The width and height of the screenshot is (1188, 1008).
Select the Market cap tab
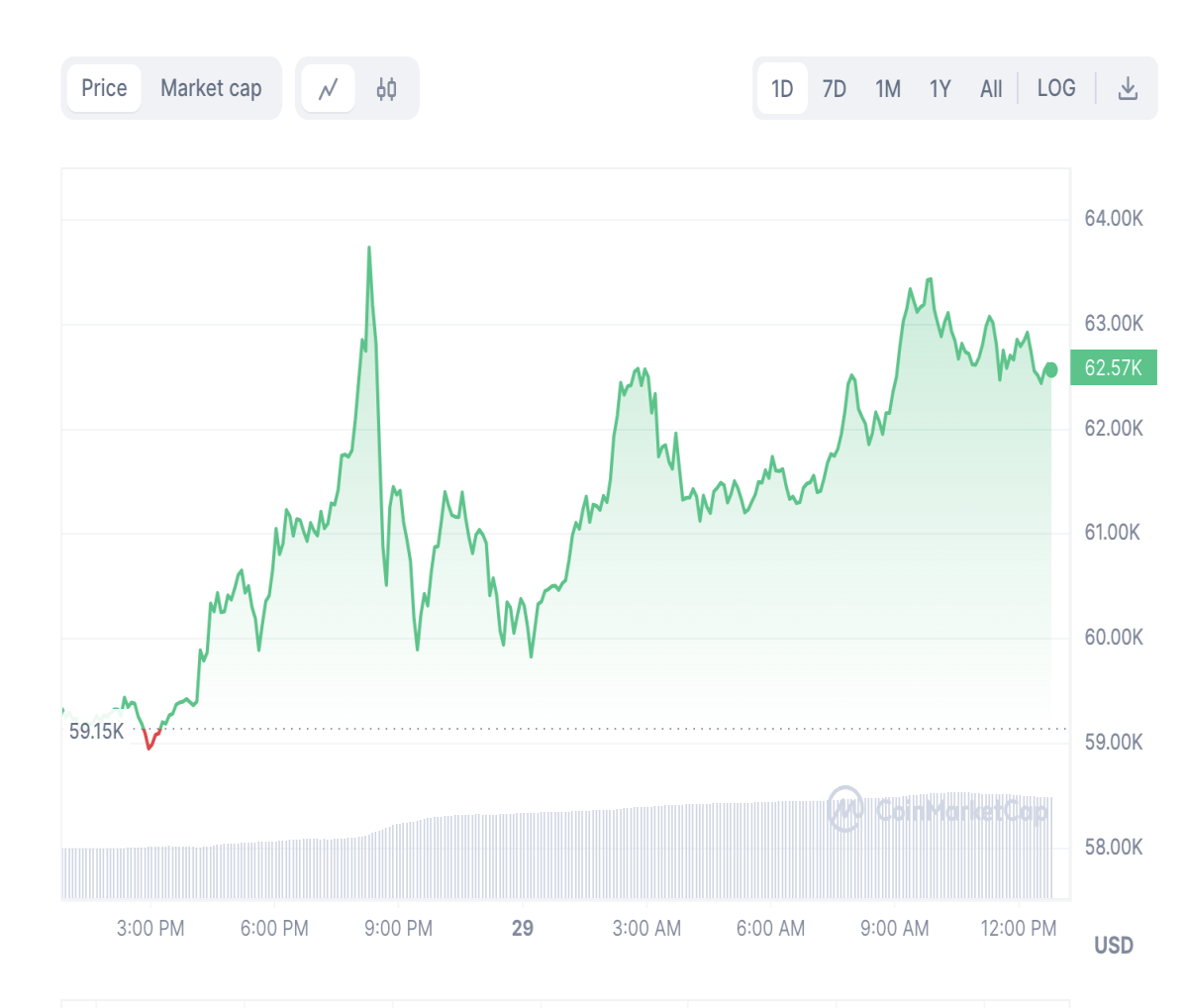(211, 88)
